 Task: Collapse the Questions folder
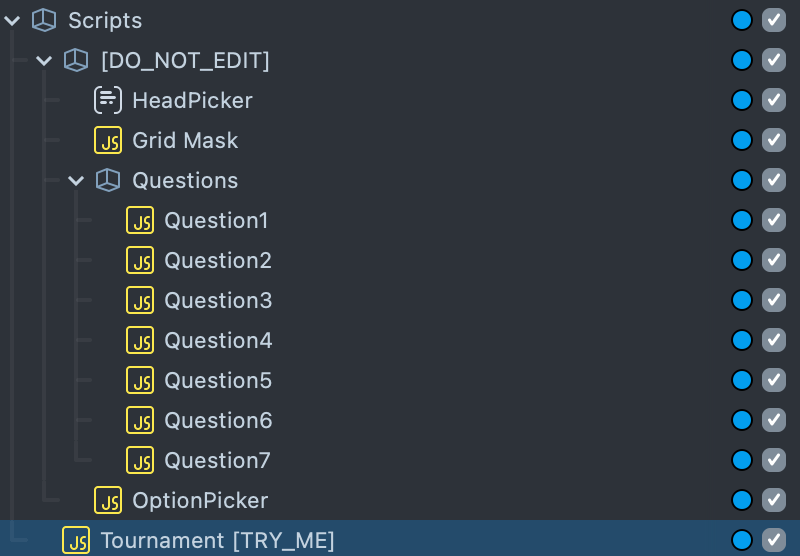pyautogui.click(x=76, y=180)
